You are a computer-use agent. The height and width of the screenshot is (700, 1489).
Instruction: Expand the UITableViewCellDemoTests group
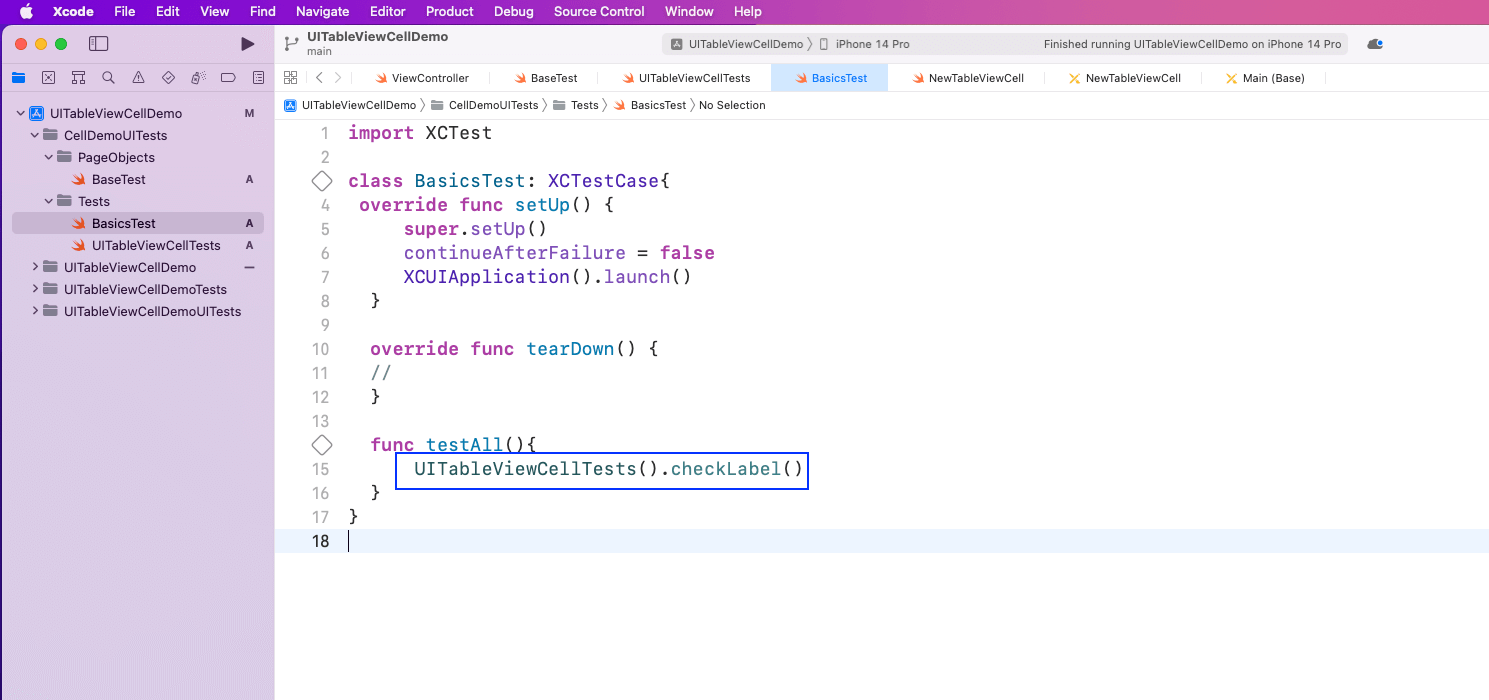coord(35,289)
